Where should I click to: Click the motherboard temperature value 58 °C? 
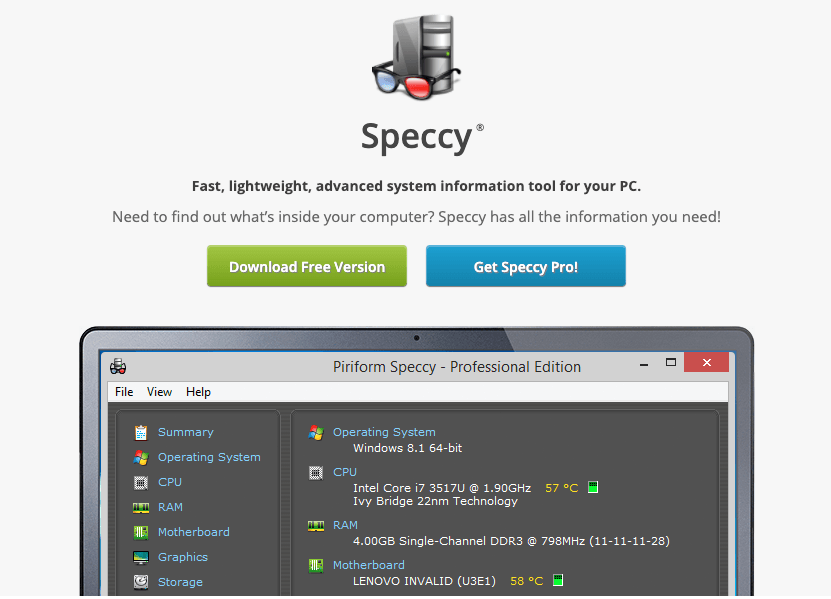pos(526,581)
